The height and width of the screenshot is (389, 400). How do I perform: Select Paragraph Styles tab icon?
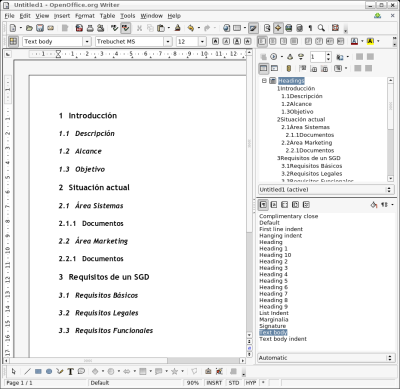pyautogui.click(x=263, y=205)
